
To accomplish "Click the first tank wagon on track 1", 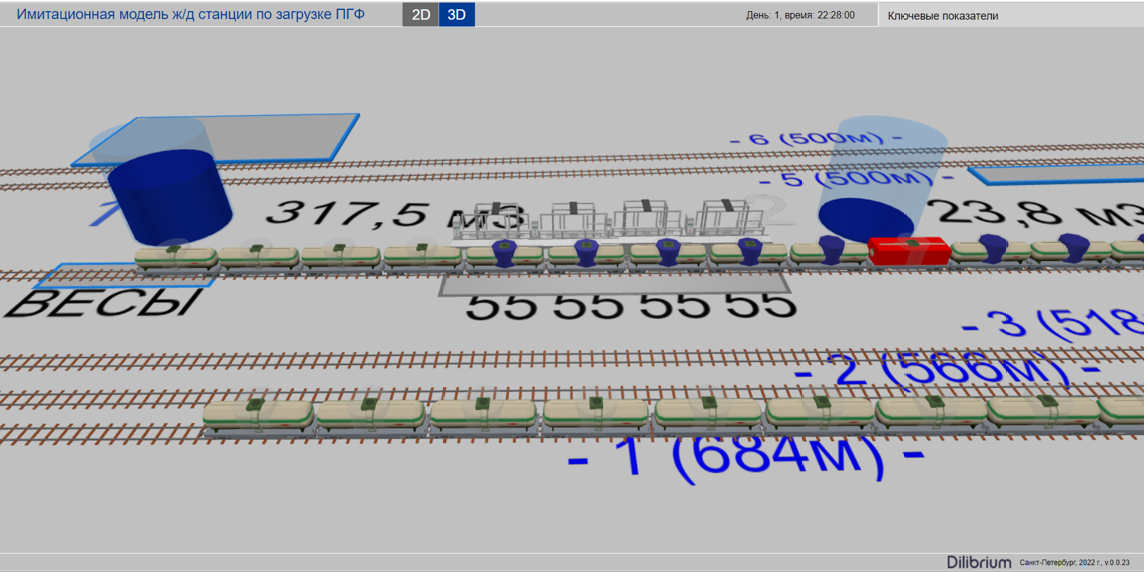I will (x=259, y=417).
